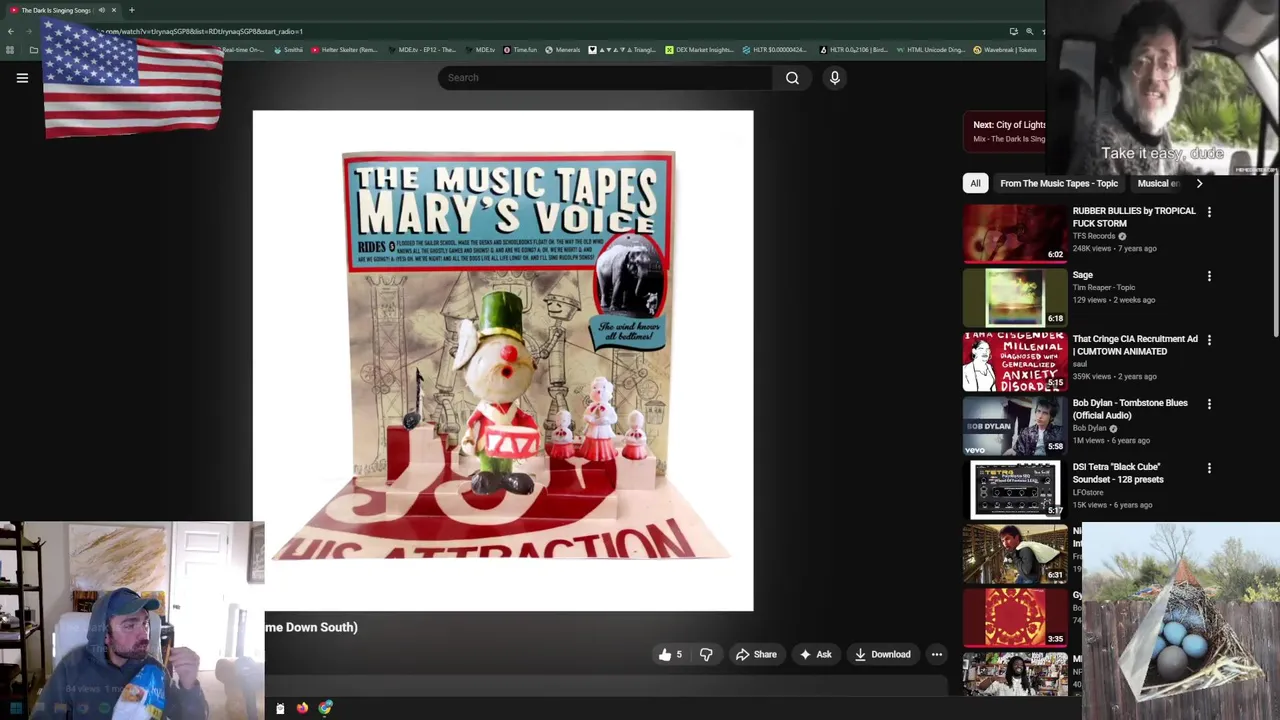
Task: Click the Mary's Voice album art video
Action: coord(503,360)
